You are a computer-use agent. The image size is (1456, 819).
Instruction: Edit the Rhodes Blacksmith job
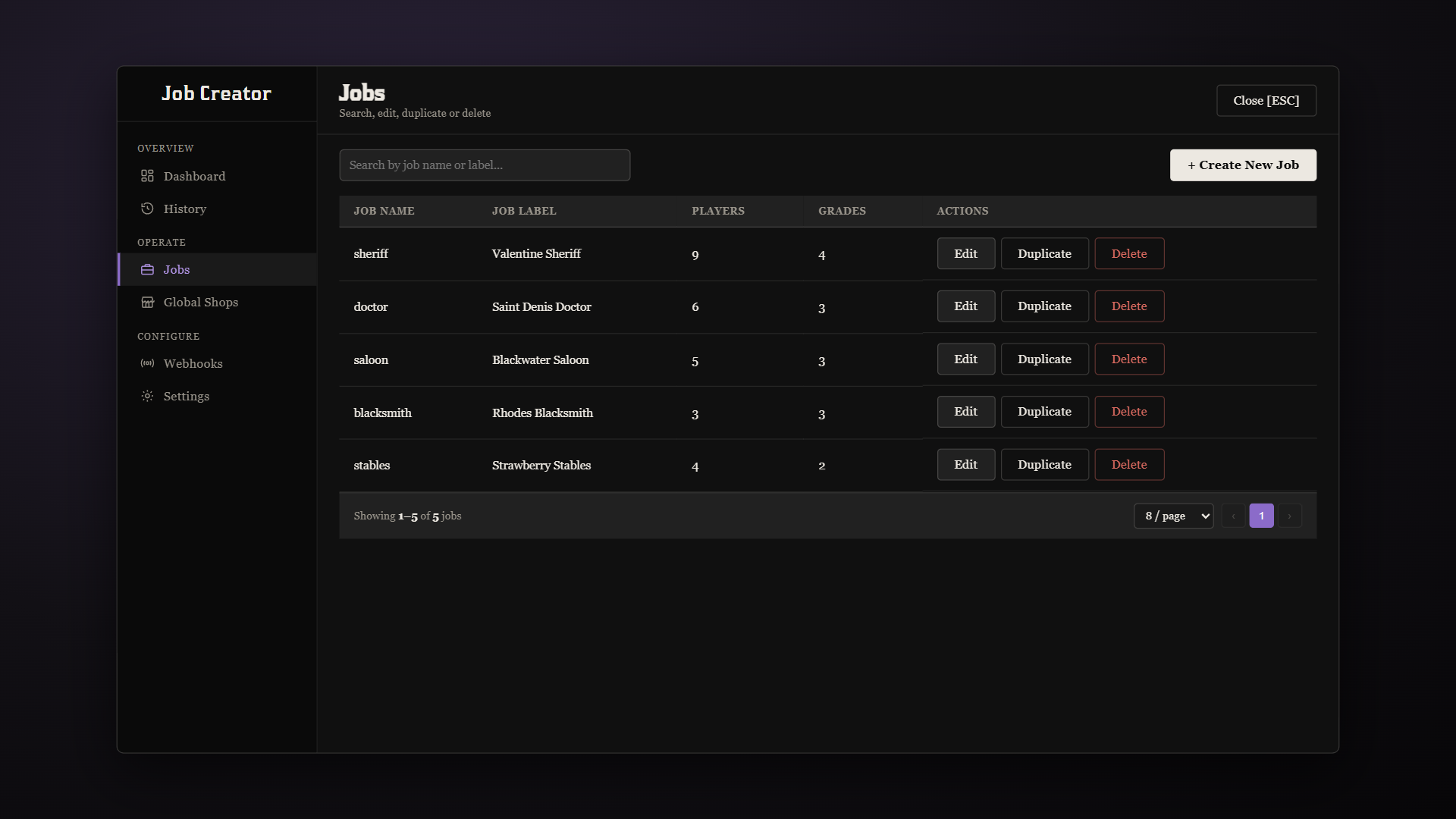[x=965, y=412]
